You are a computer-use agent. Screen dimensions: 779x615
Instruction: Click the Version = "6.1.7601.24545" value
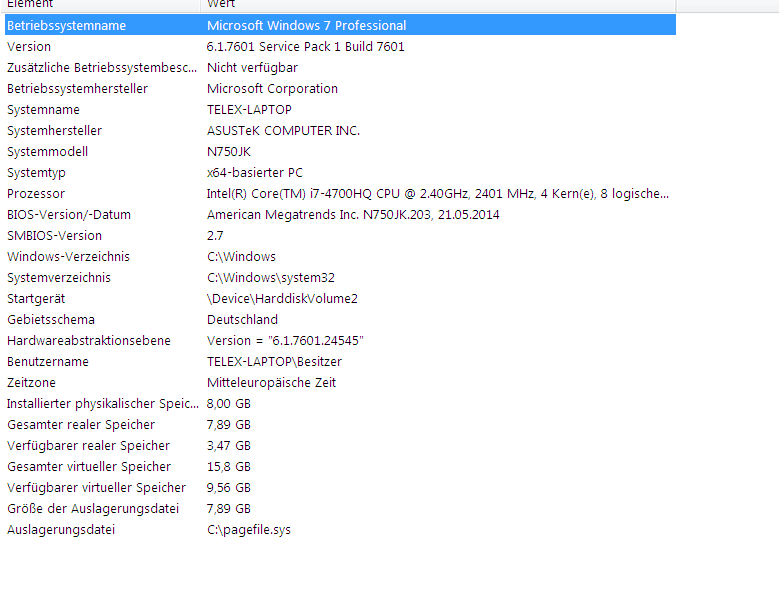(285, 341)
